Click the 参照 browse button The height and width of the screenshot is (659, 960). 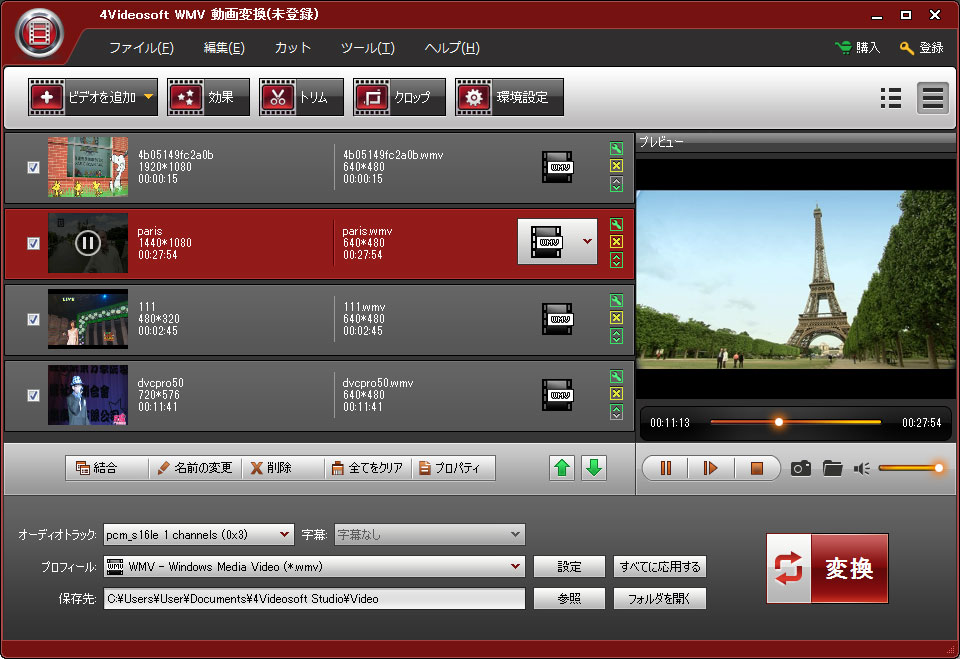pos(569,599)
